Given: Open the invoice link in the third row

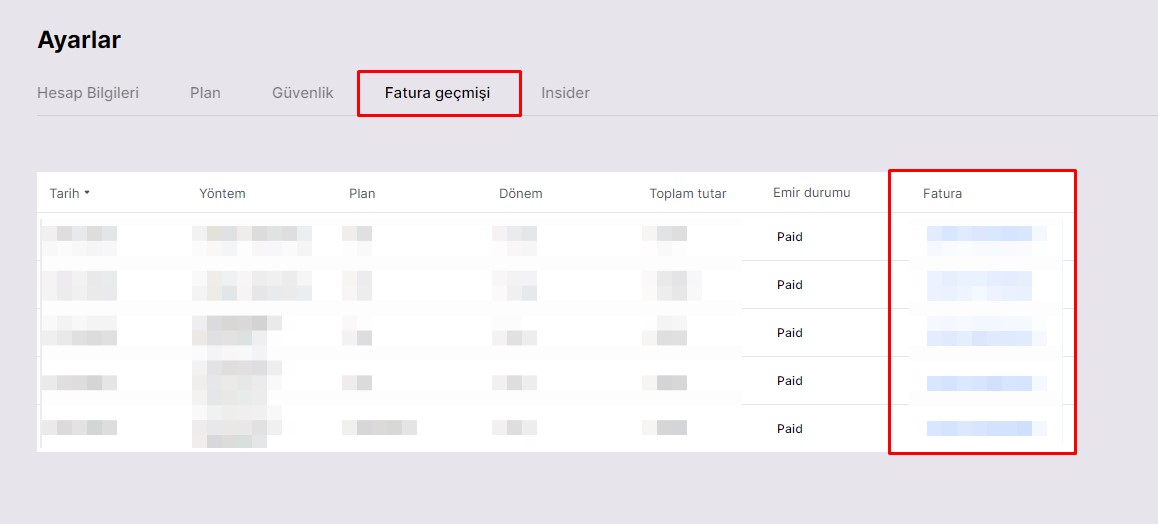Looking at the screenshot, I should pyautogui.click(x=980, y=331).
